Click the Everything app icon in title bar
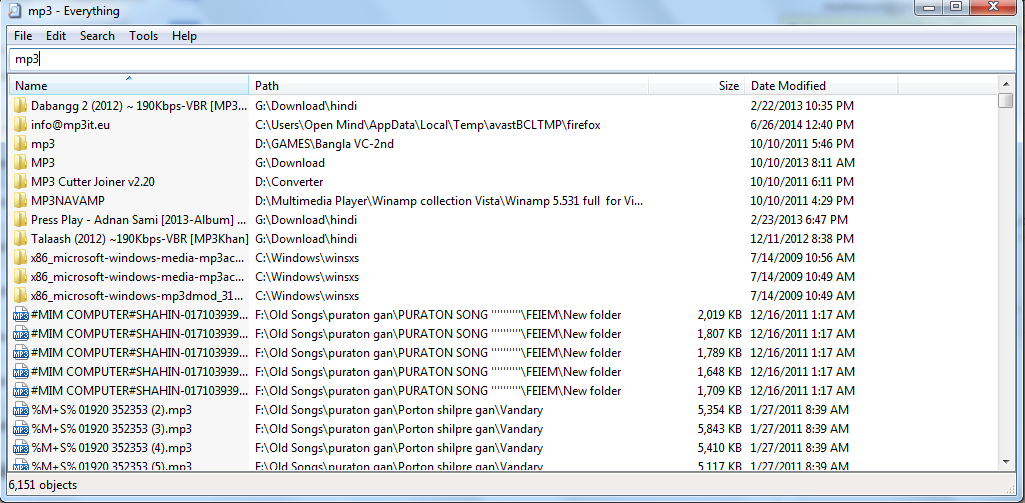Image resolution: width=1025 pixels, height=503 pixels. point(13,10)
